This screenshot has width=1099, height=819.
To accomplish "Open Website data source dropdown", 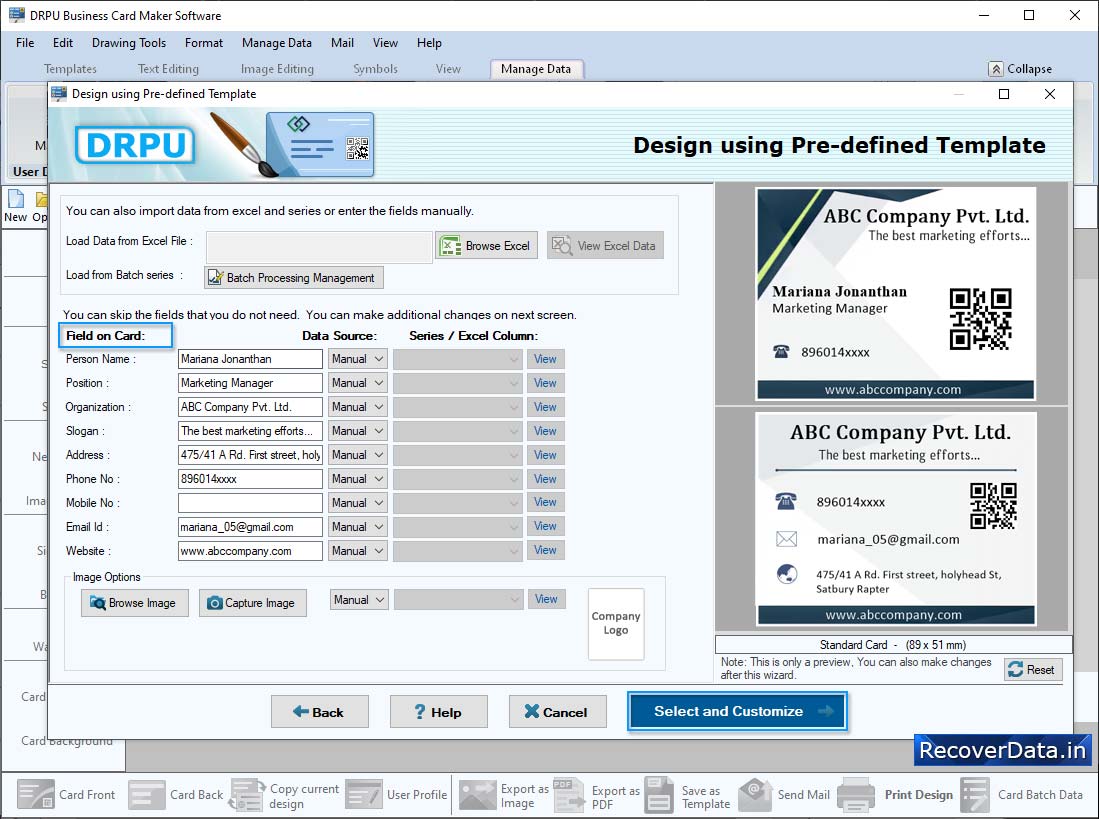I will point(357,551).
